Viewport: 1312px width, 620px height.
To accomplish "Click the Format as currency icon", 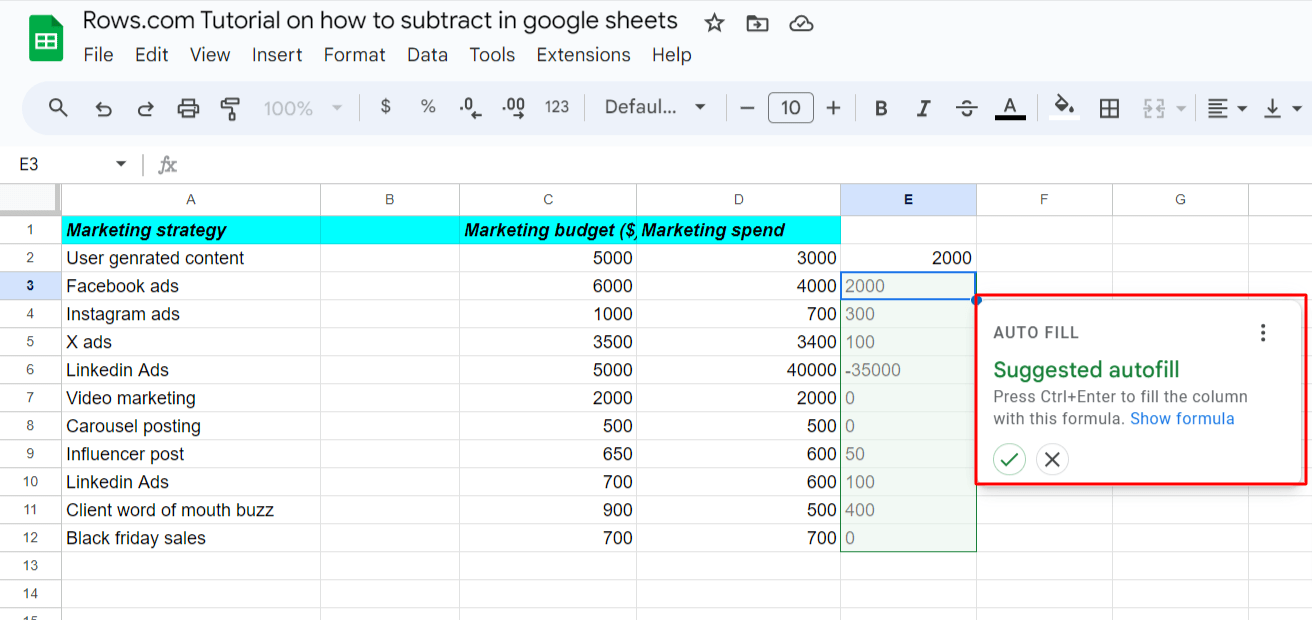I will 385,107.
